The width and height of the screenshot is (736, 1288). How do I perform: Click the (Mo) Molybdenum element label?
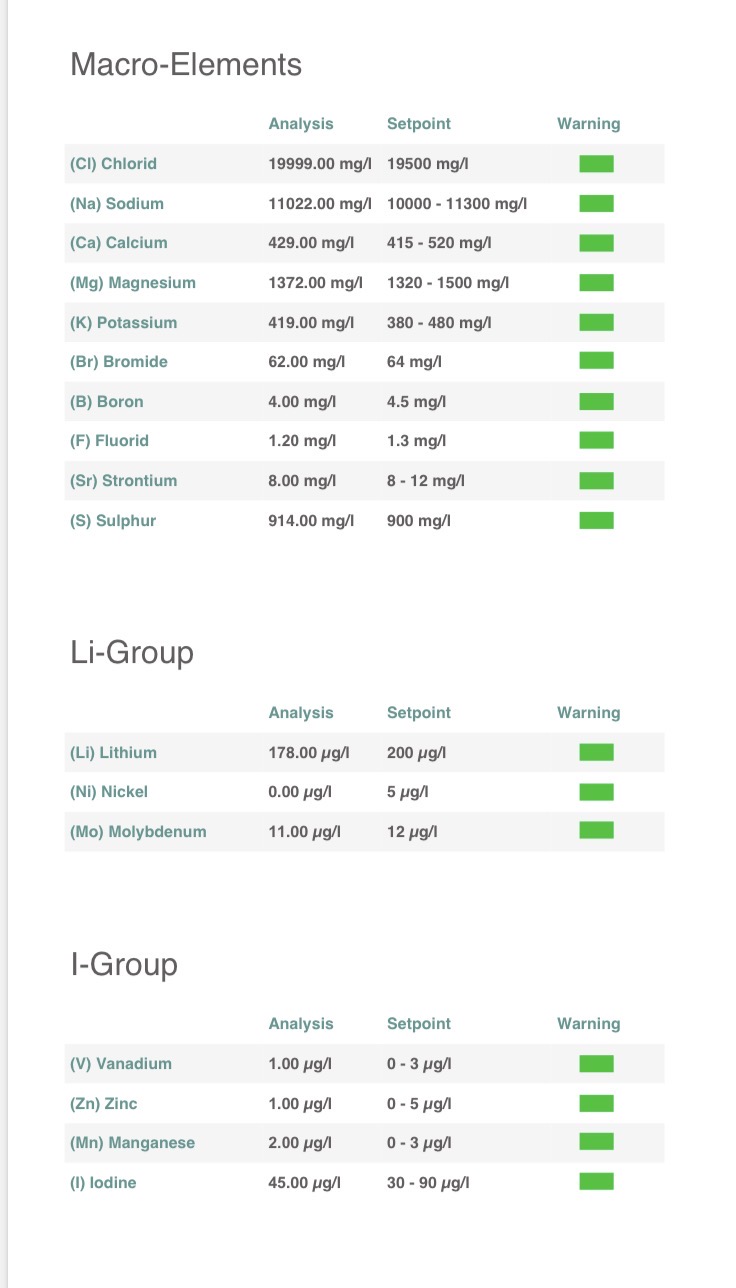click(x=138, y=832)
